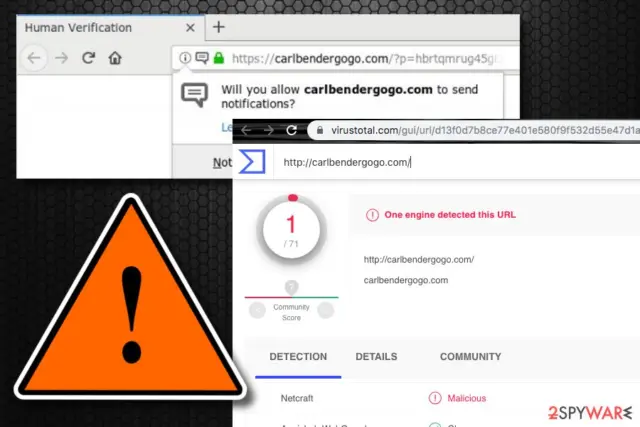Click the alert icon beside One engine detected
This screenshot has height=427, width=640.
(x=372, y=215)
